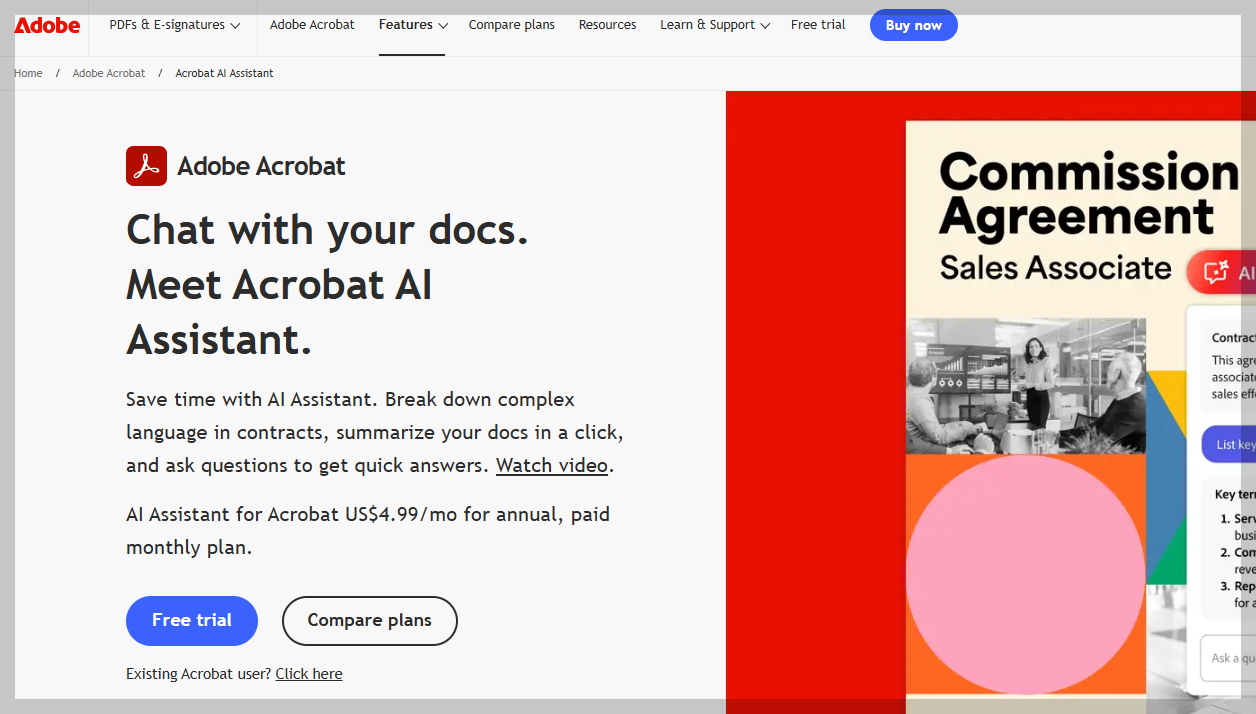The width and height of the screenshot is (1256, 714).
Task: Click the blue Free trial button below the pricing text
Action: pyautogui.click(x=192, y=621)
